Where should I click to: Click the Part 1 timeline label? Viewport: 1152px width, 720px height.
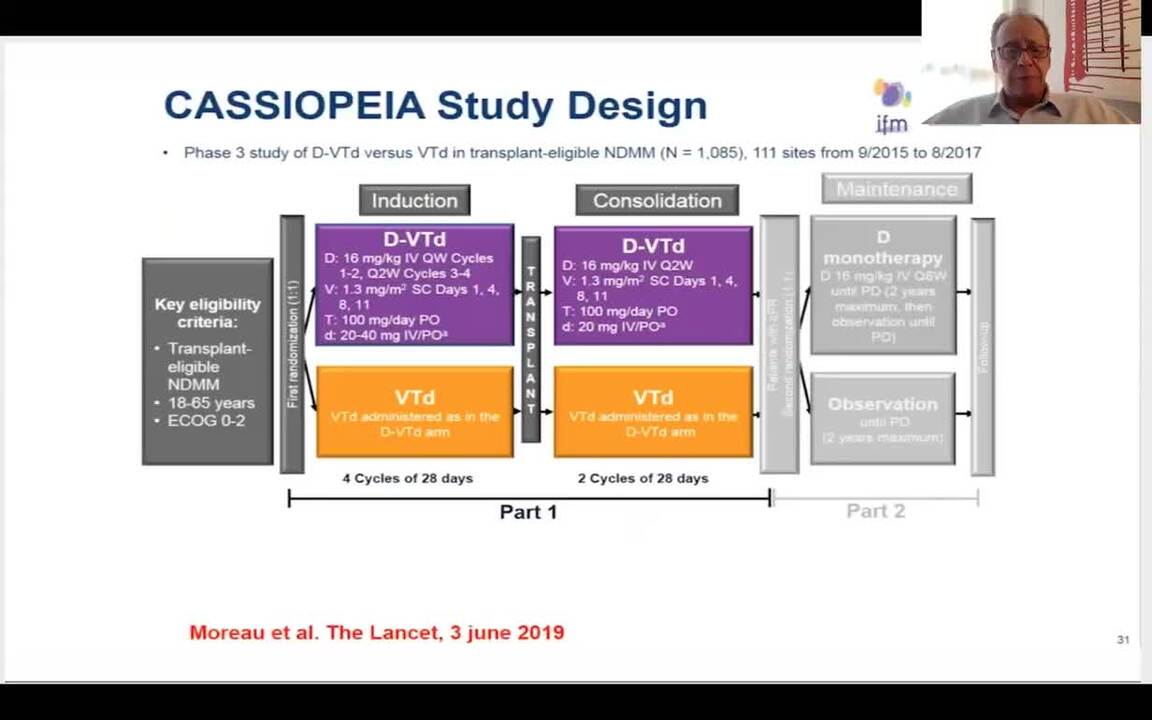tap(528, 512)
